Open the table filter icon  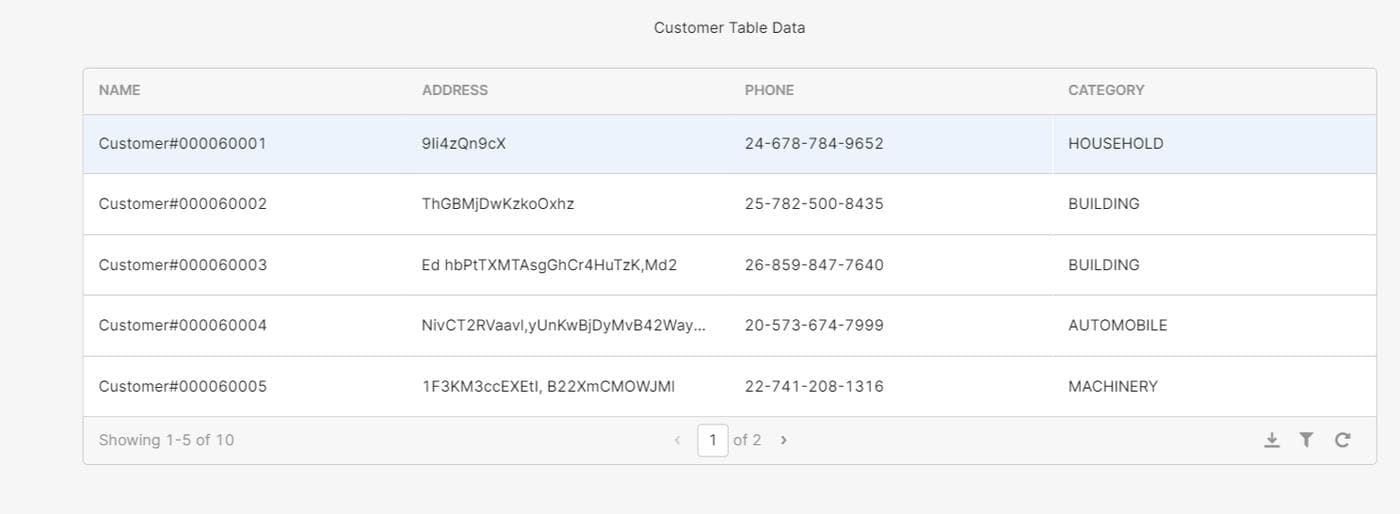(1306, 440)
